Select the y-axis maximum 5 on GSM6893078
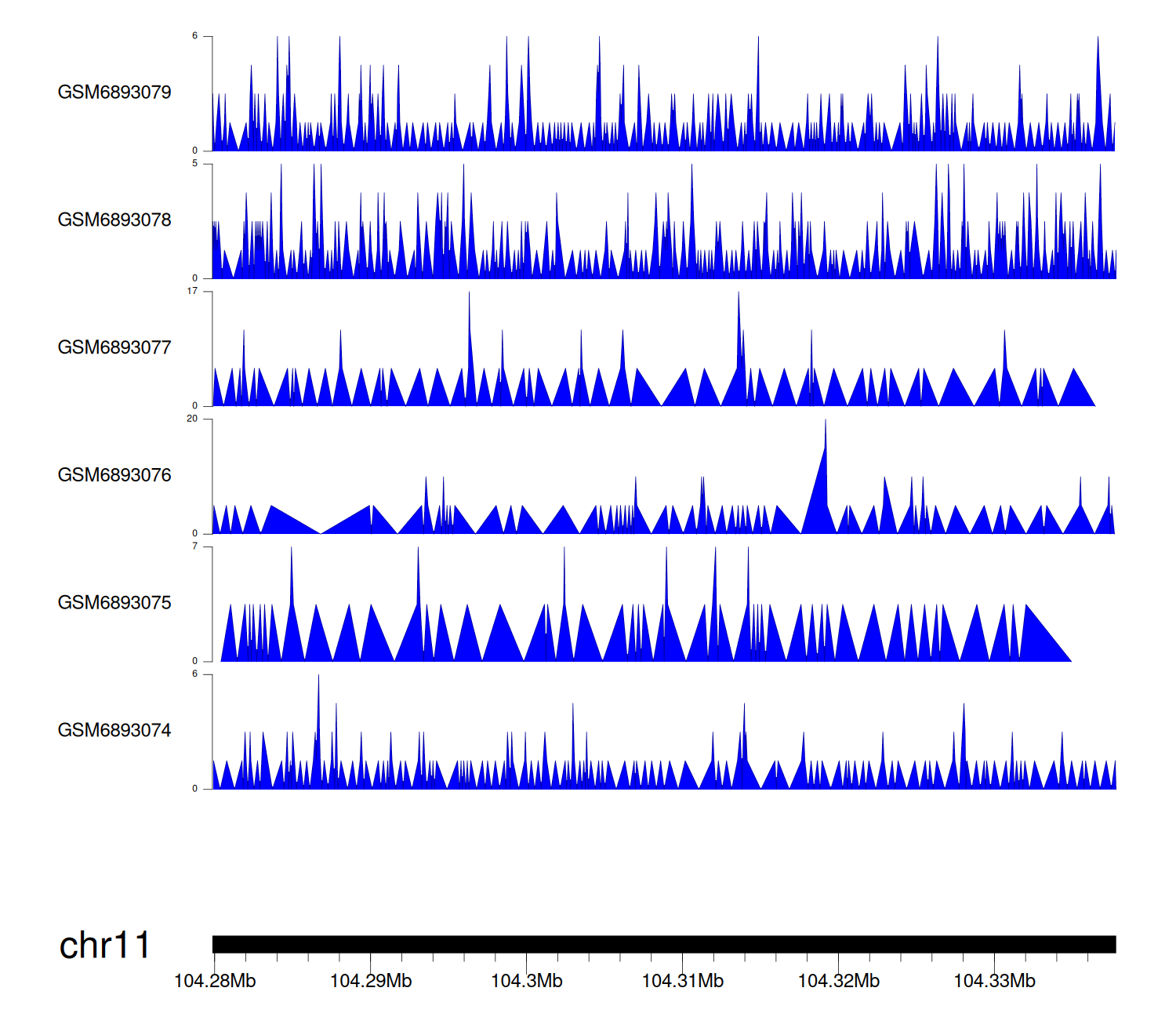 tap(195, 164)
